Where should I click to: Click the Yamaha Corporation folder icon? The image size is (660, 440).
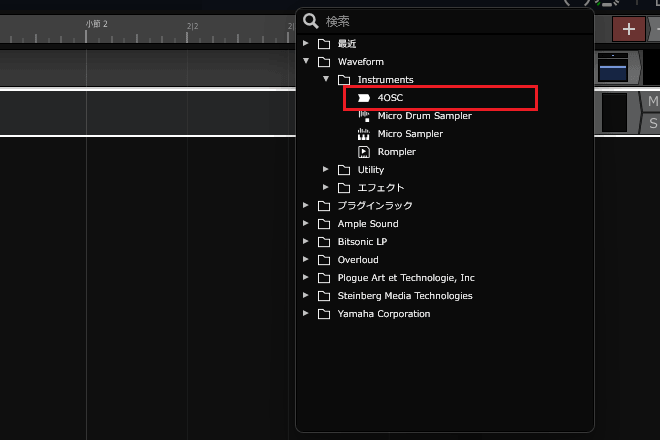click(323, 314)
